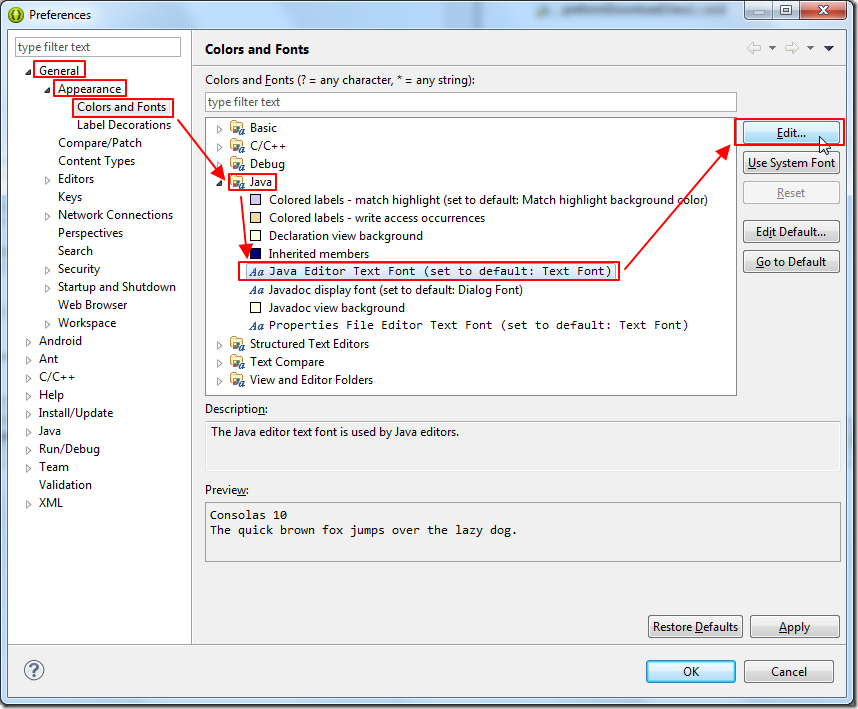This screenshot has height=709, width=858.
Task: Open the Perspectives preferences page
Action: [90, 233]
